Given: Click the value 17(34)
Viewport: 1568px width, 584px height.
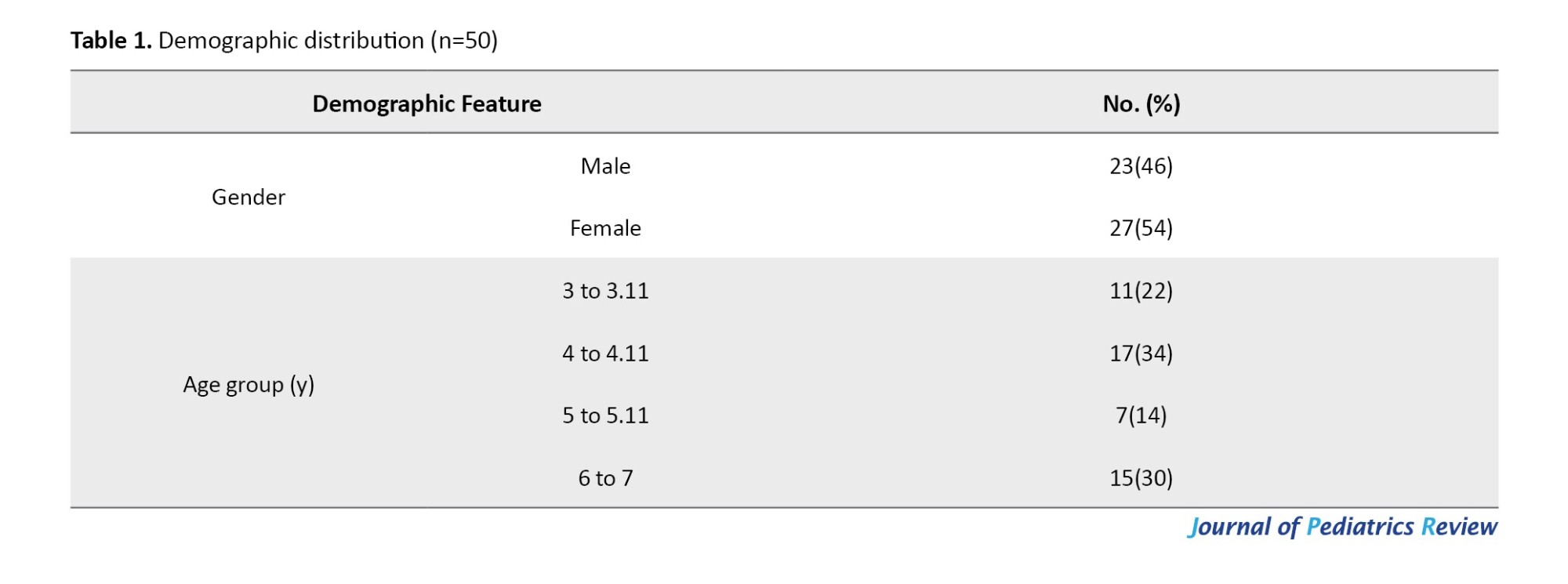Looking at the screenshot, I should (1141, 354).
